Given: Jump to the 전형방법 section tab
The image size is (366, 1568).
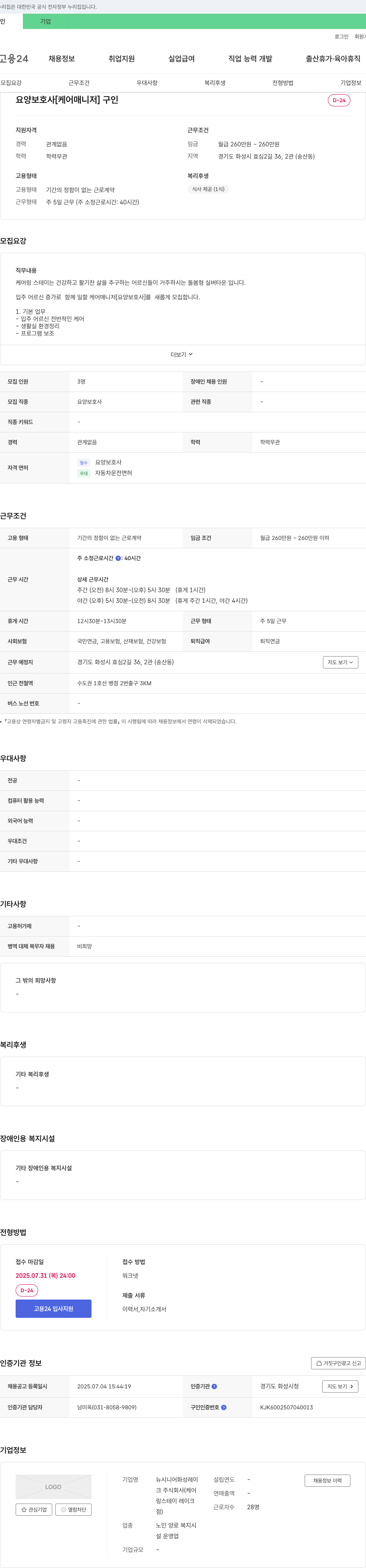Looking at the screenshot, I should click(283, 83).
